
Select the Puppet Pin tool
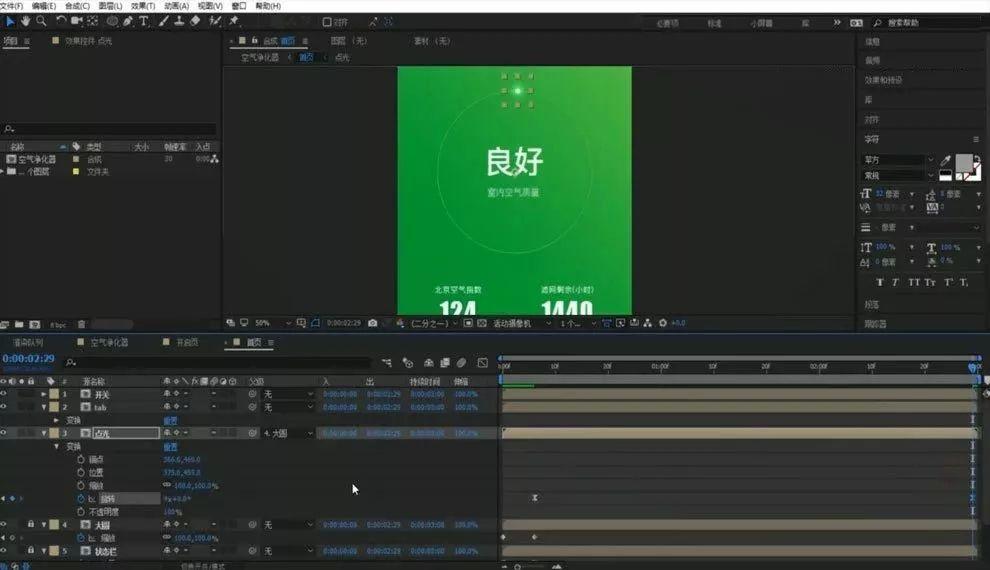pos(234,21)
